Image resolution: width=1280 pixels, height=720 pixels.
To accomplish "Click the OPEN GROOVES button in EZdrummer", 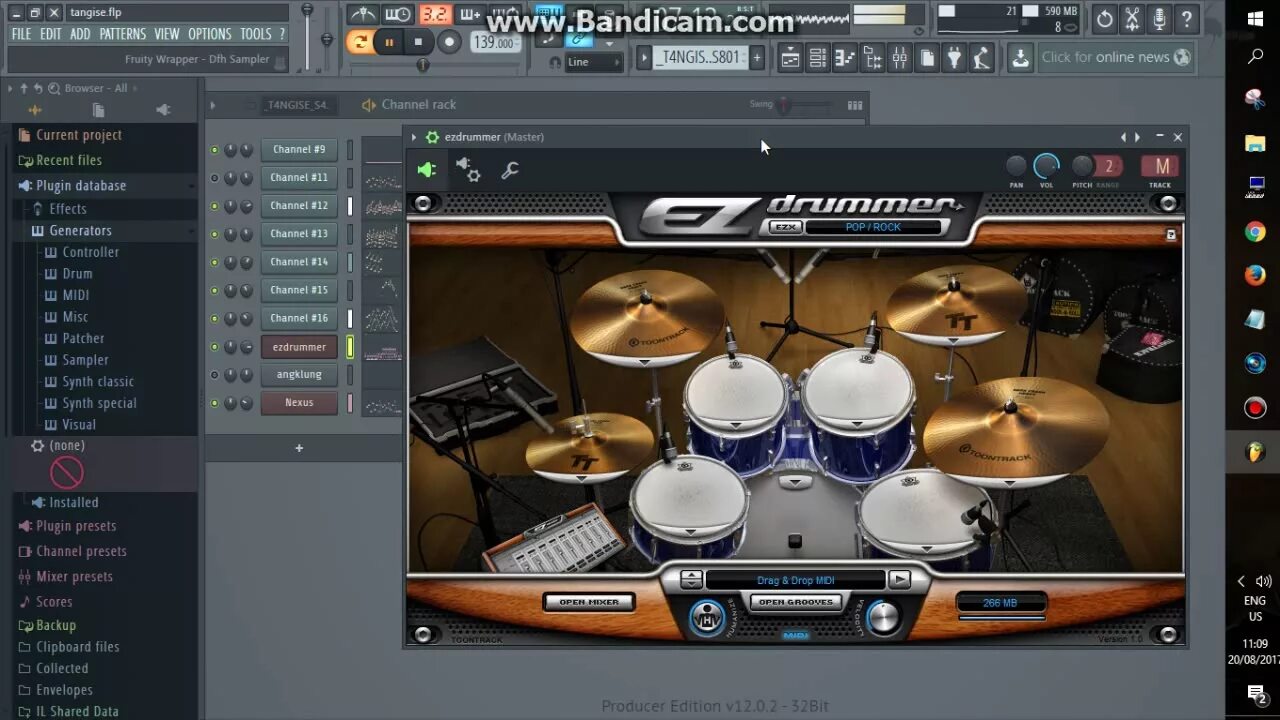I will [796, 602].
